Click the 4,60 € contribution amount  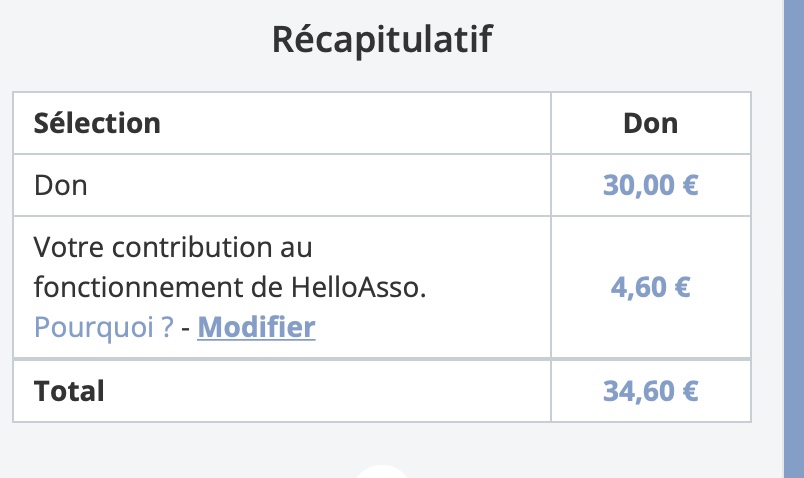tap(651, 287)
